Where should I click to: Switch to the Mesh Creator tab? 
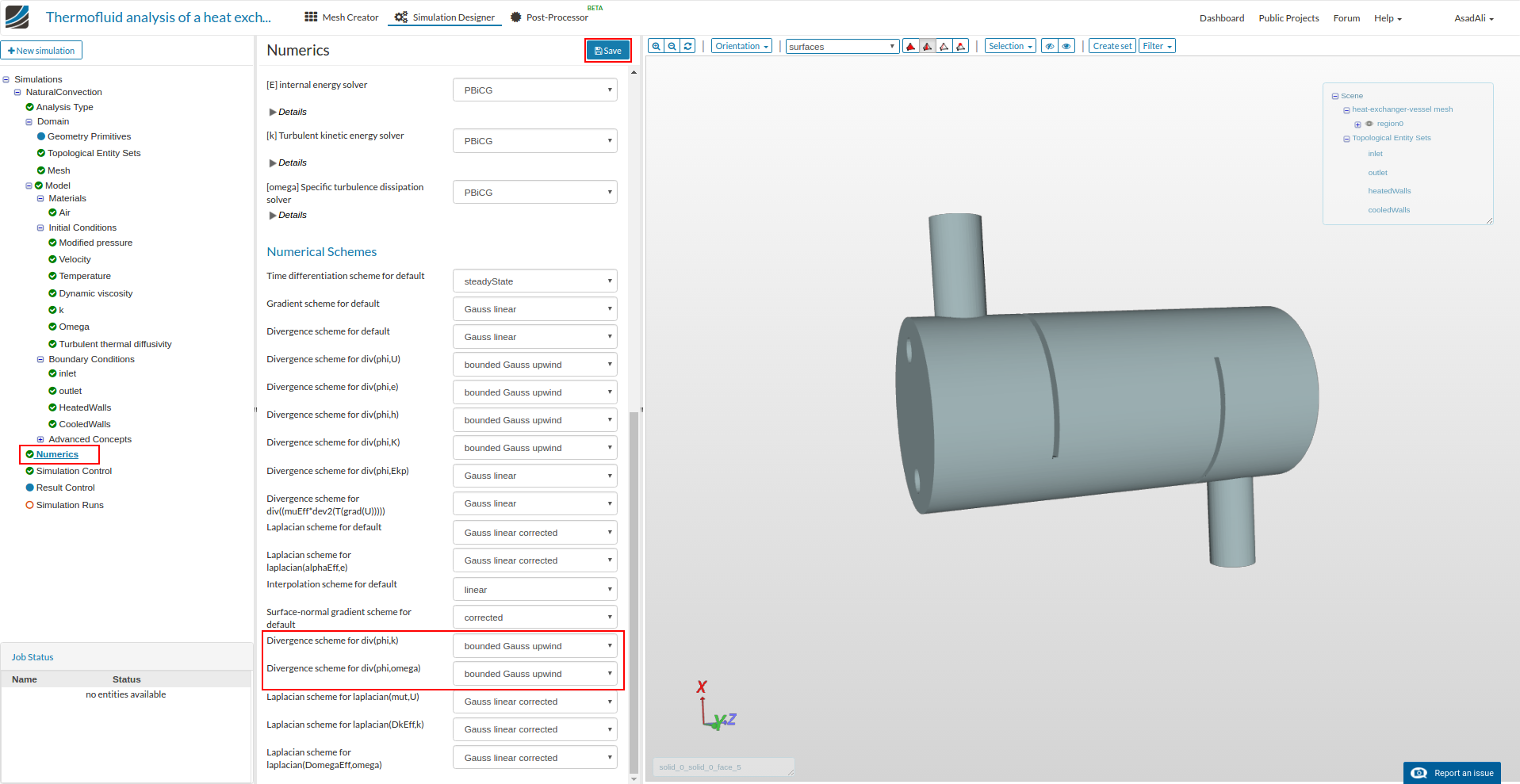(x=342, y=17)
